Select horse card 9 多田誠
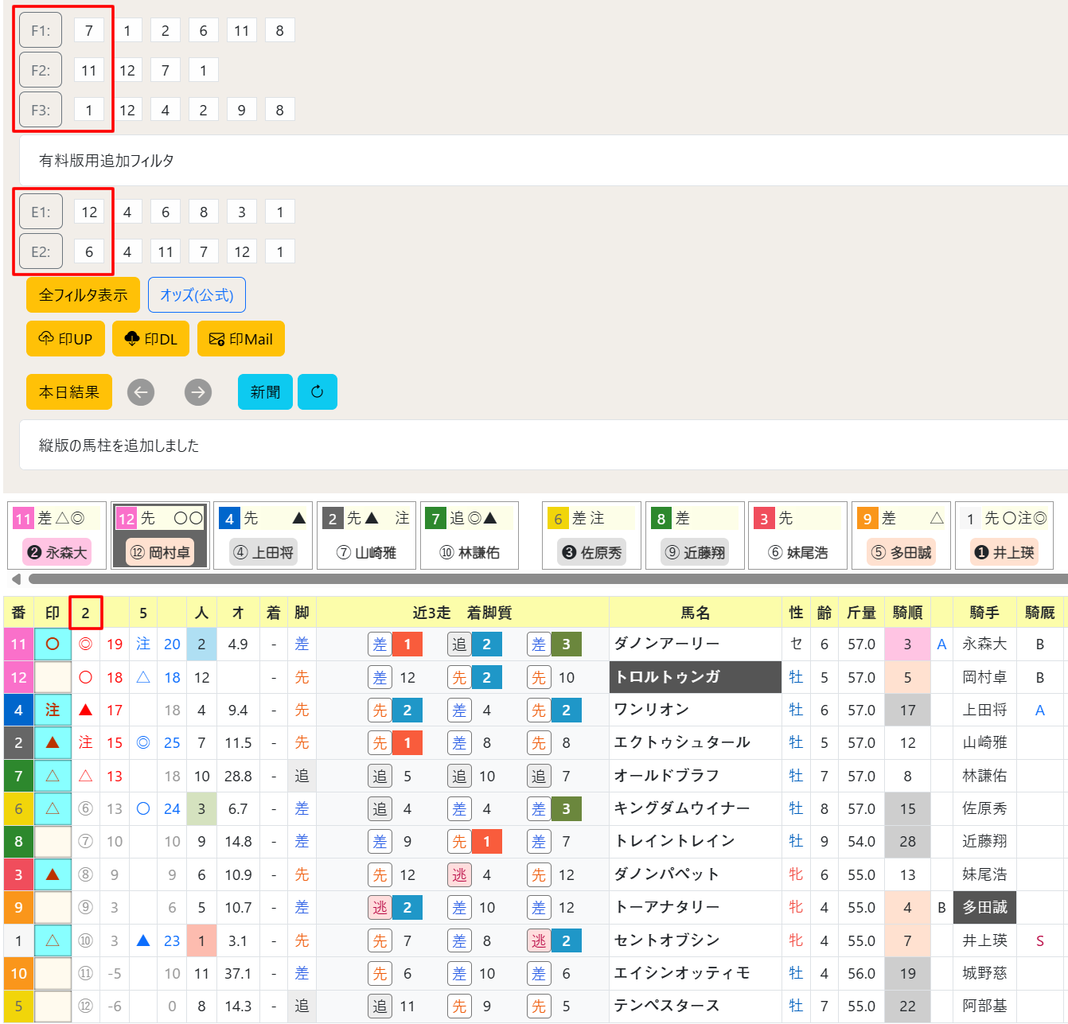Image resolution: width=1068 pixels, height=1024 pixels. point(901,536)
